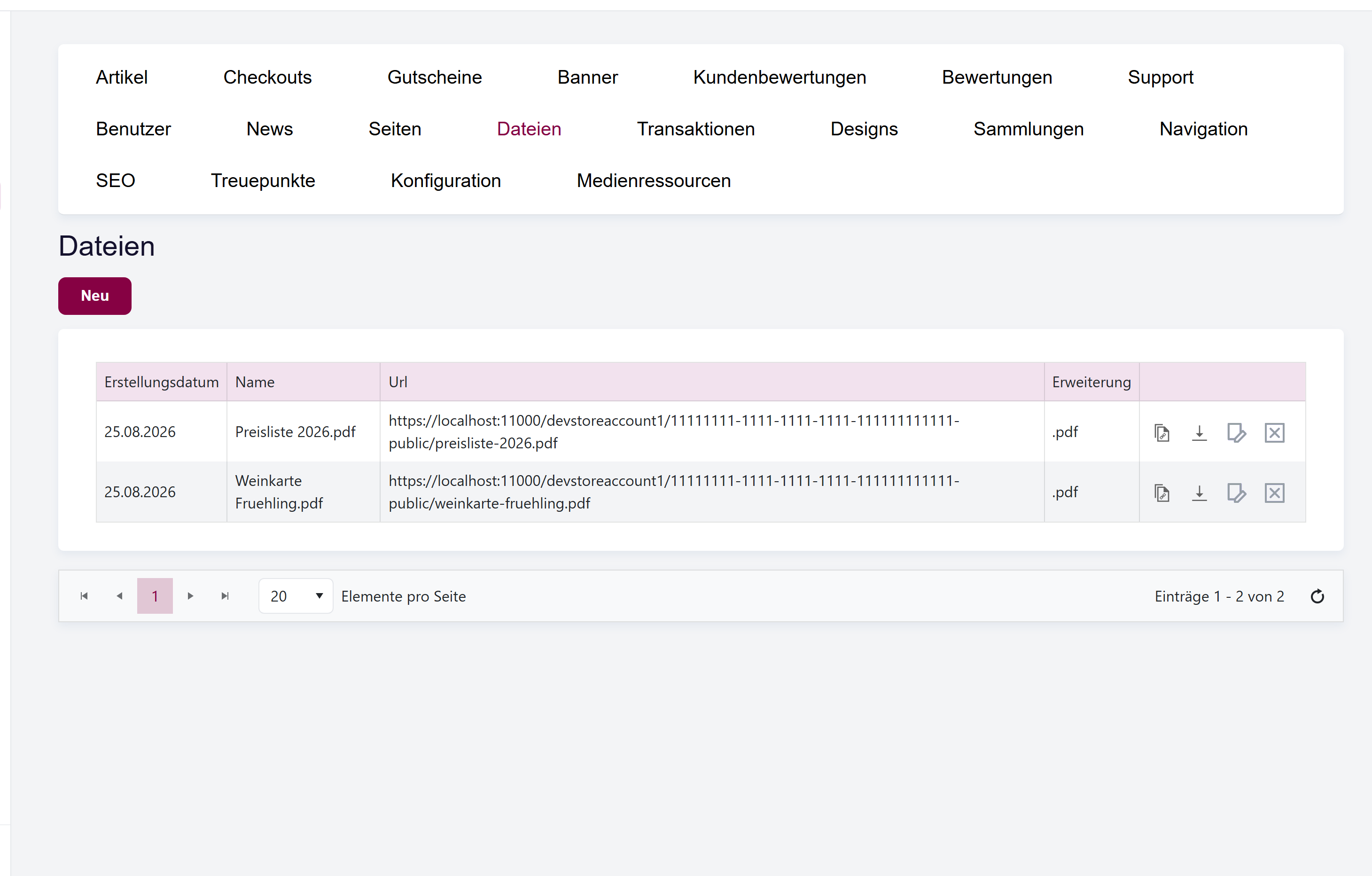The width and height of the screenshot is (1372, 876).
Task: Navigate to Benutzer
Action: (x=133, y=129)
